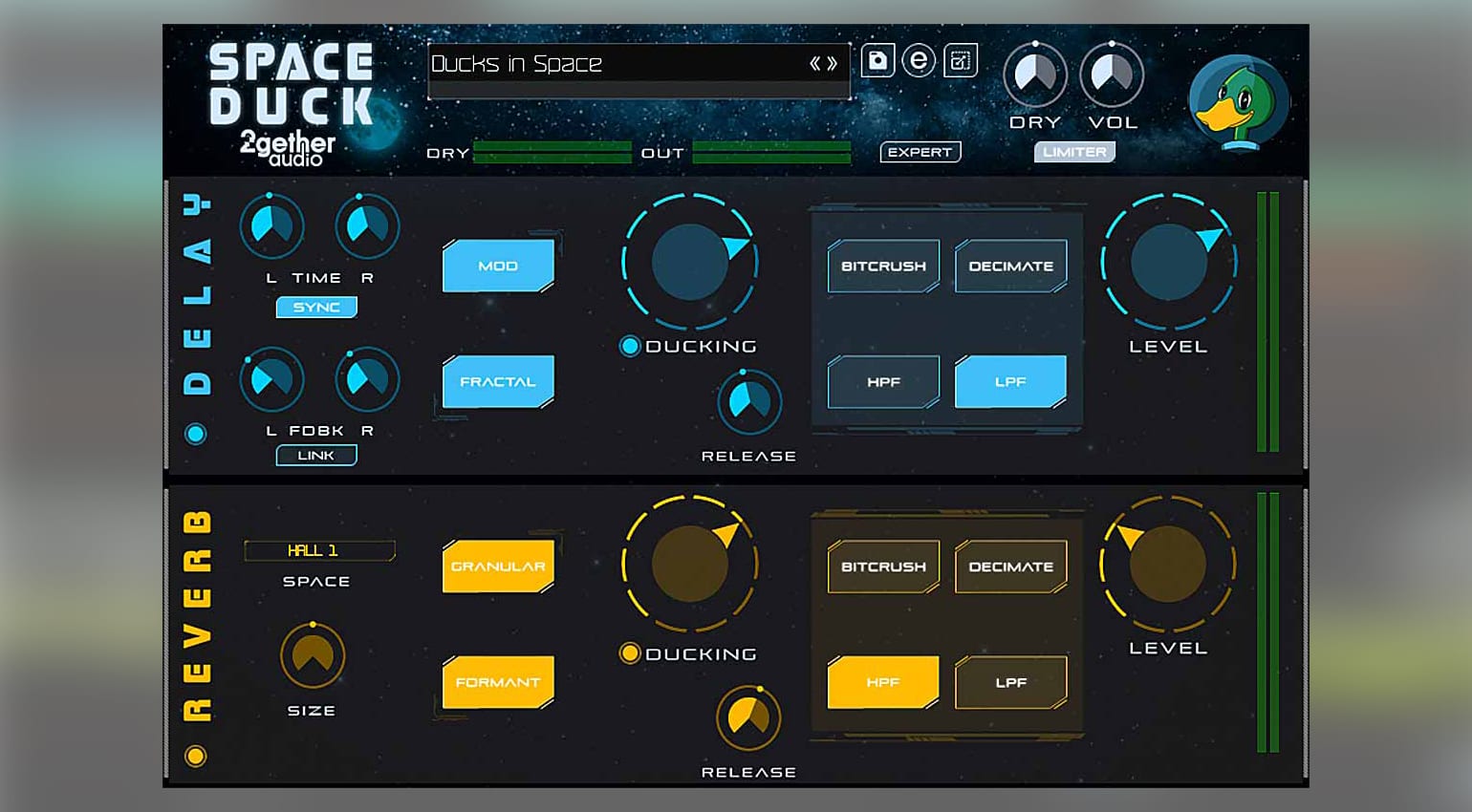The height and width of the screenshot is (812, 1472).
Task: Click the FORMANT button in the reverb section
Action: pos(498,682)
